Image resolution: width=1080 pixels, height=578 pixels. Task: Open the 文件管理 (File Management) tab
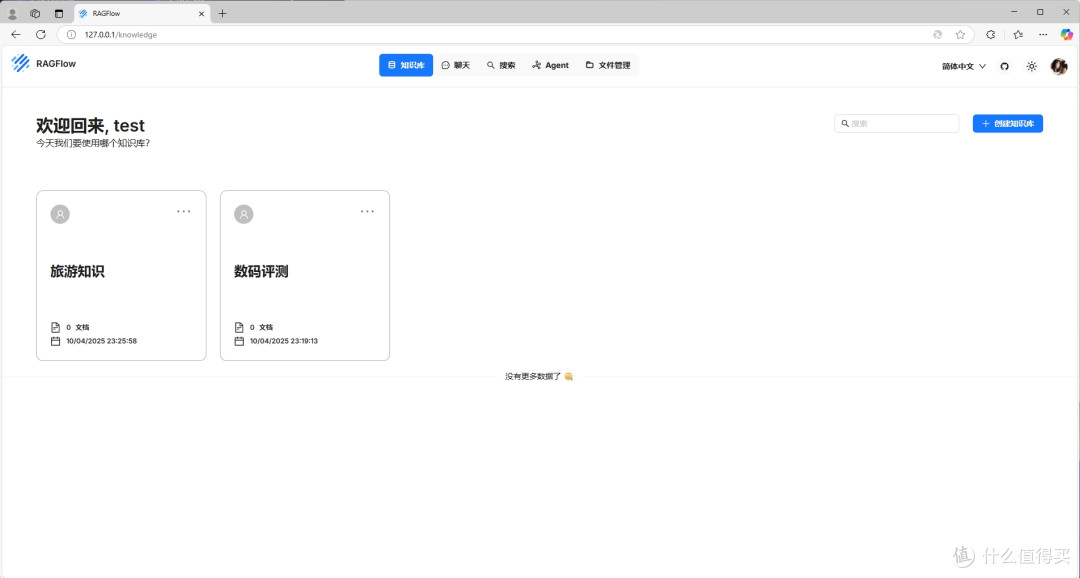[x=608, y=65]
